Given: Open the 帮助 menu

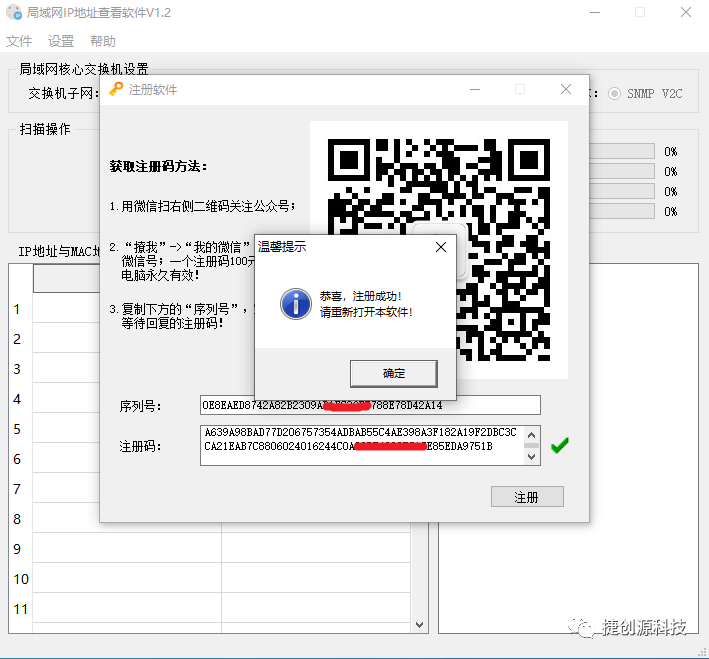Looking at the screenshot, I should 103,41.
